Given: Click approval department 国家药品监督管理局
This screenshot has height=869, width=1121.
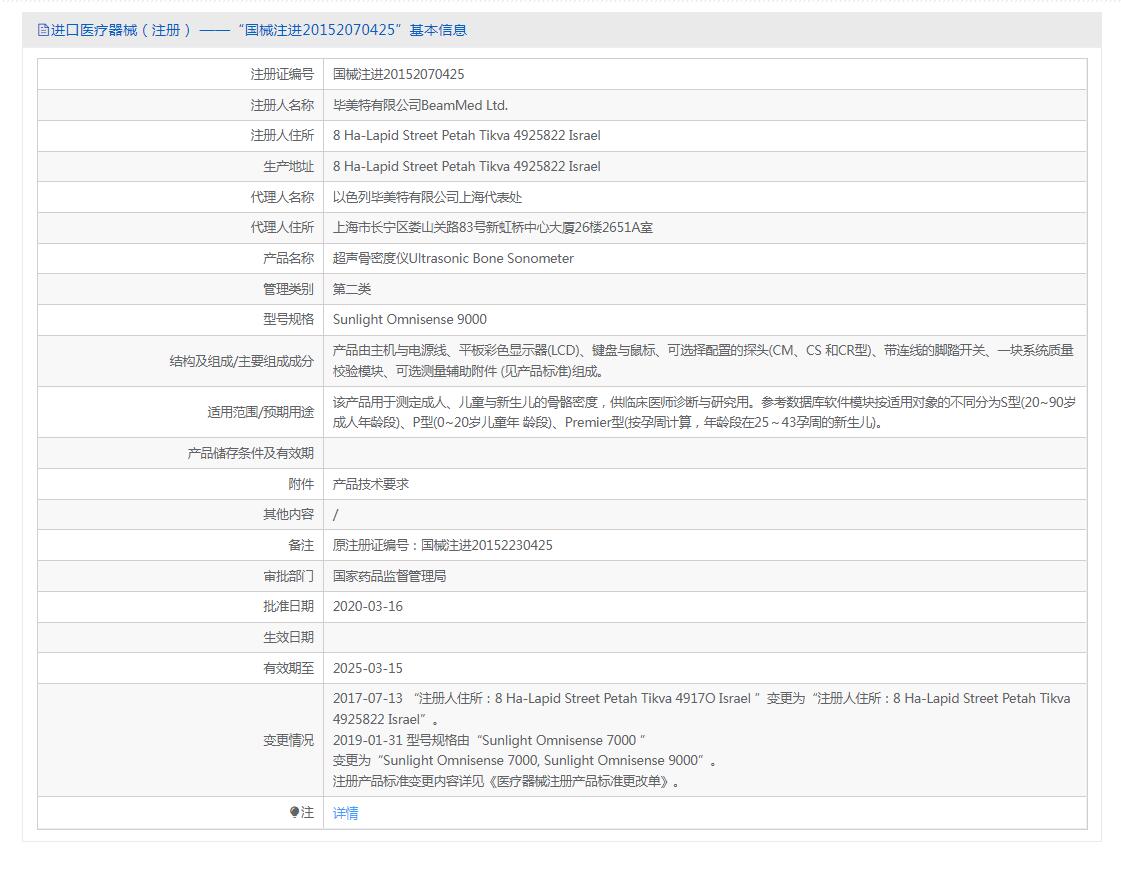Looking at the screenshot, I should (390, 576).
